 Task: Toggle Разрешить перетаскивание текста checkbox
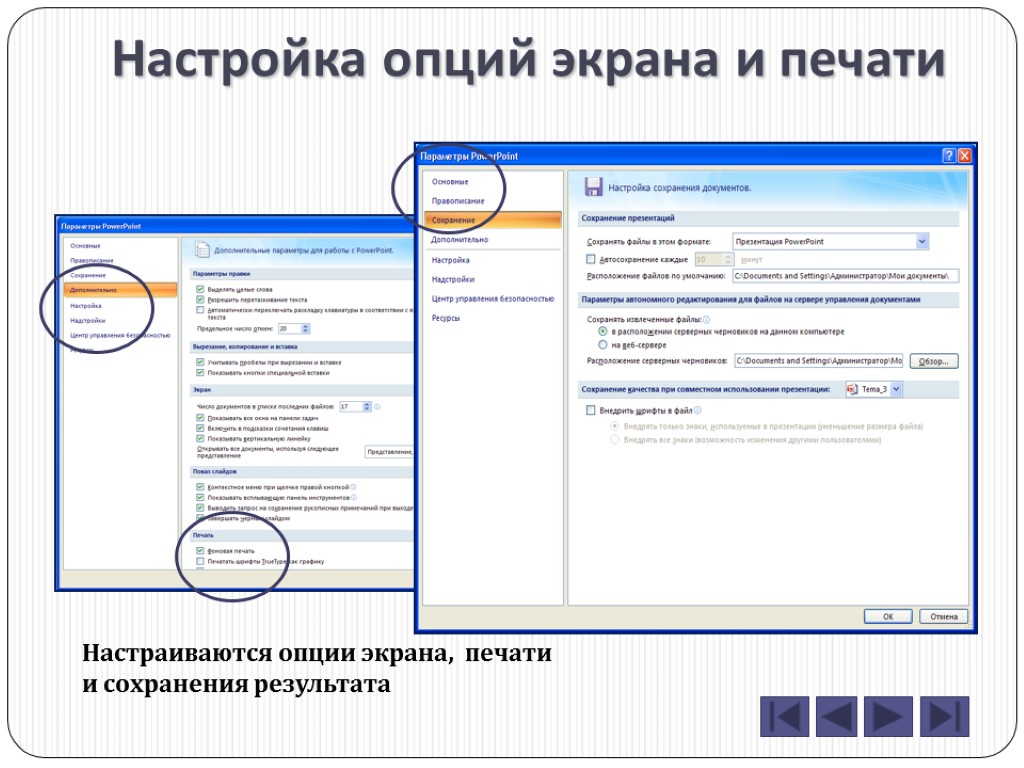click(x=200, y=299)
